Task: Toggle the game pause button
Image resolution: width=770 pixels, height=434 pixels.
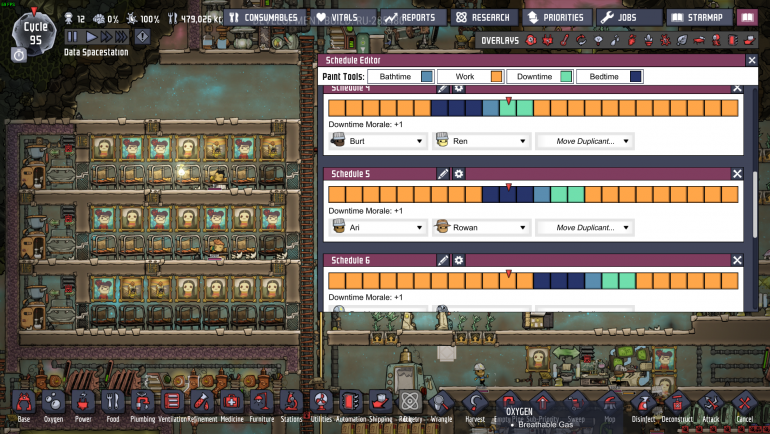Action: [x=72, y=36]
